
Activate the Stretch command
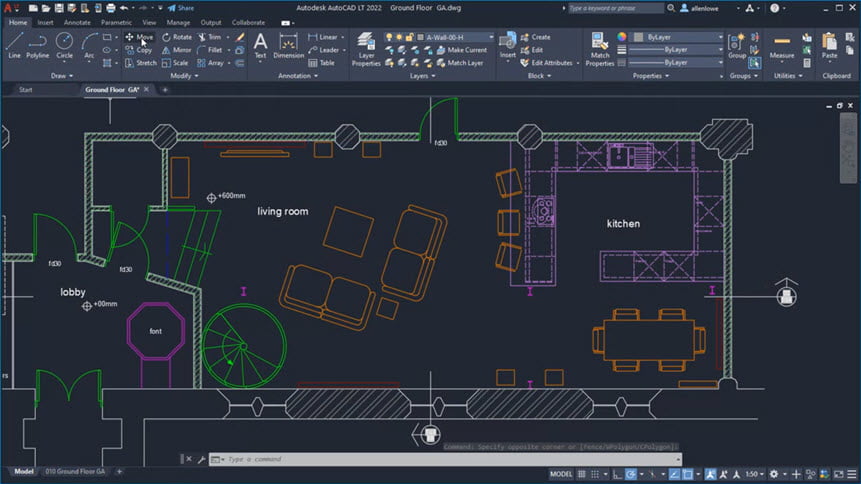pyautogui.click(x=141, y=63)
